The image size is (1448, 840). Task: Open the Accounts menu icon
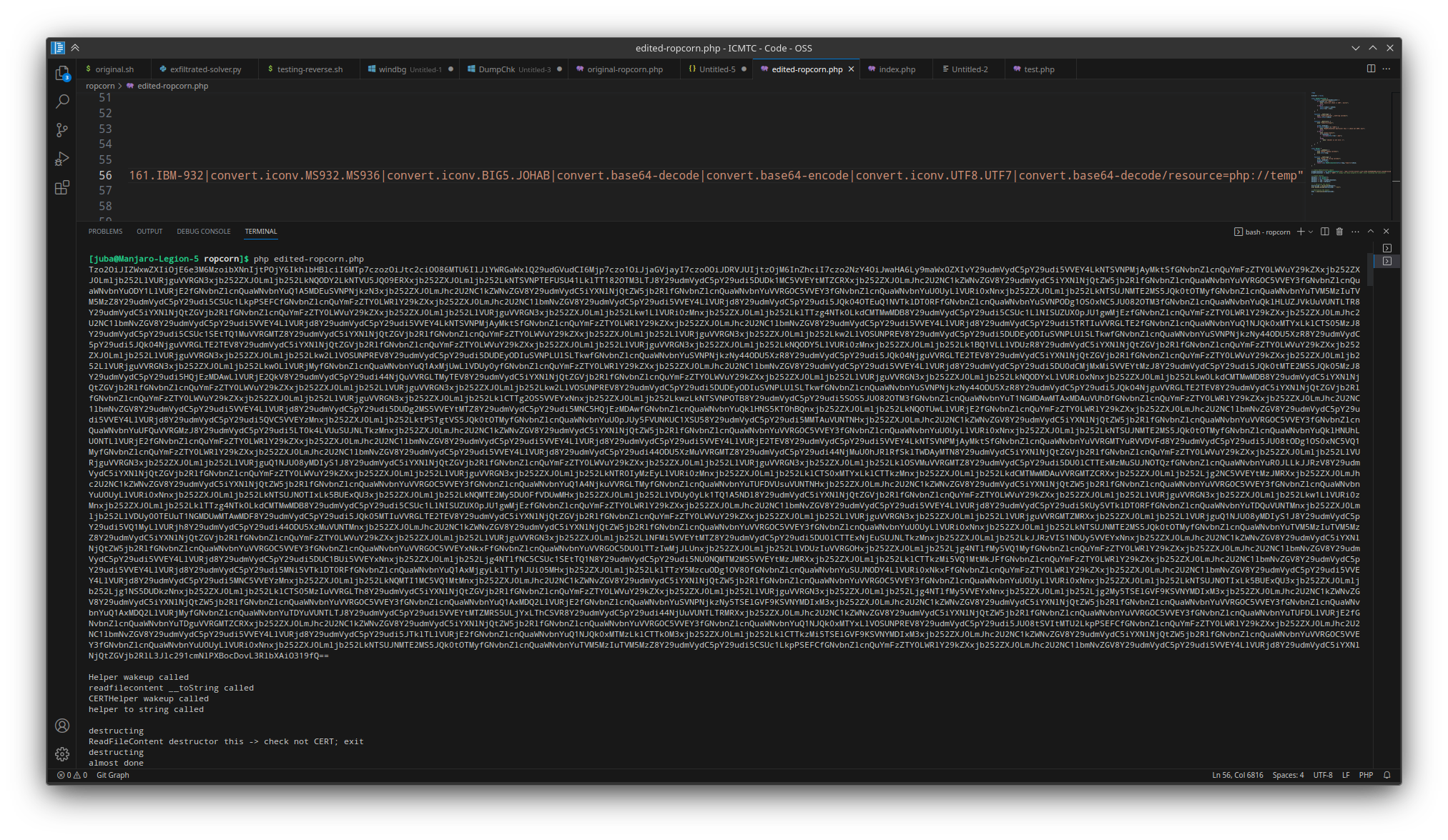tap(62, 726)
